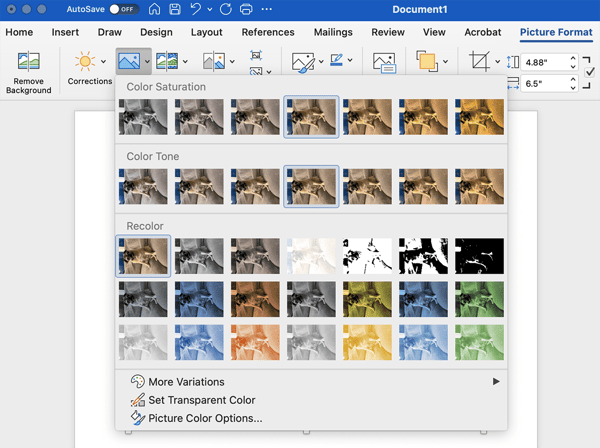Open Picture Color Options...
The width and height of the screenshot is (600, 448).
click(311, 418)
